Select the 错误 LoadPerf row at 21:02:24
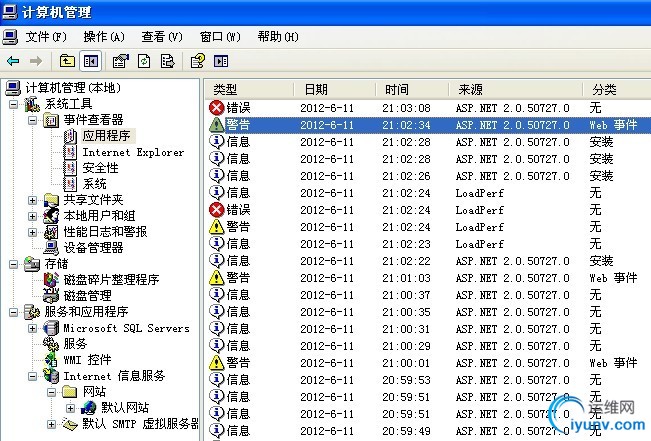The width and height of the screenshot is (651, 441). [x=428, y=210]
